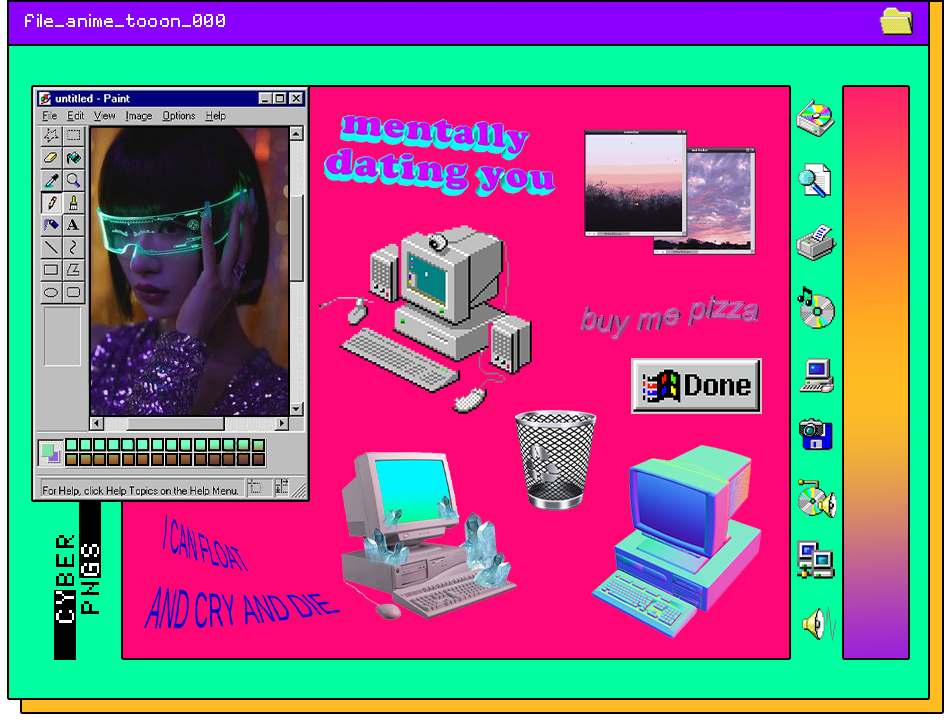Select the Pick Color eyedropper tool
Image resolution: width=950 pixels, height=723 pixels.
(51, 180)
